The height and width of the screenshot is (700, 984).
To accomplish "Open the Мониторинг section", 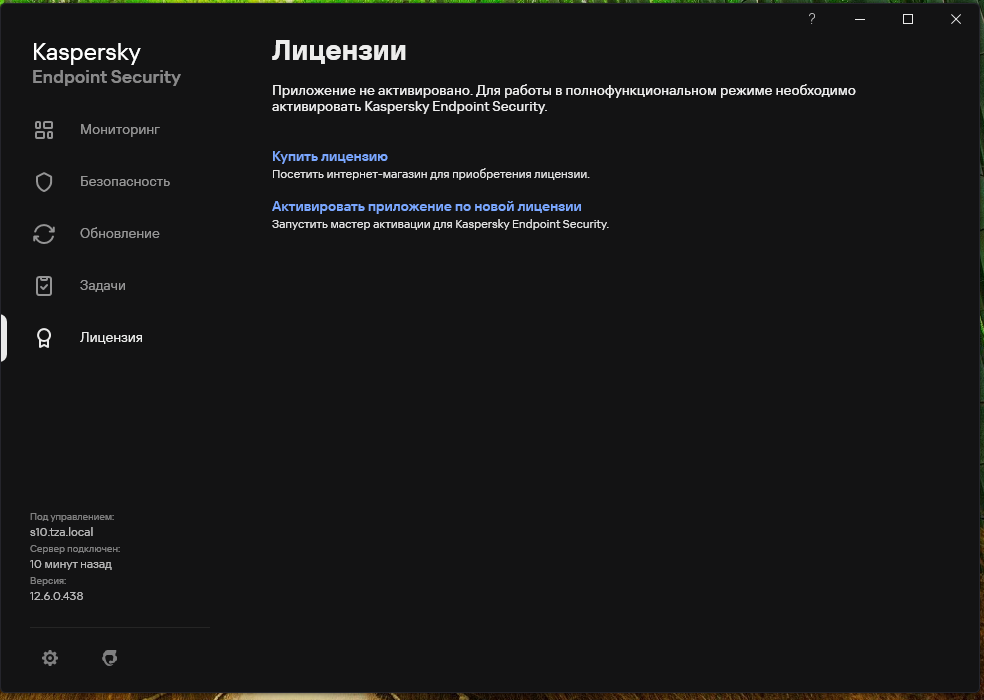I will pyautogui.click(x=120, y=129).
